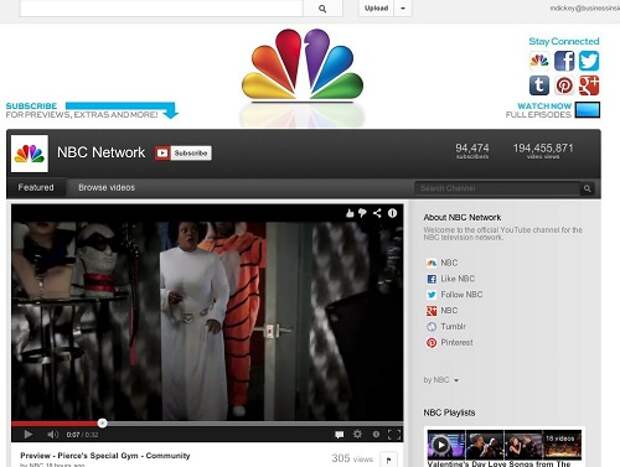This screenshot has width=620, height=467.
Task: Click the NBC Playlists heading
Action: click(449, 412)
